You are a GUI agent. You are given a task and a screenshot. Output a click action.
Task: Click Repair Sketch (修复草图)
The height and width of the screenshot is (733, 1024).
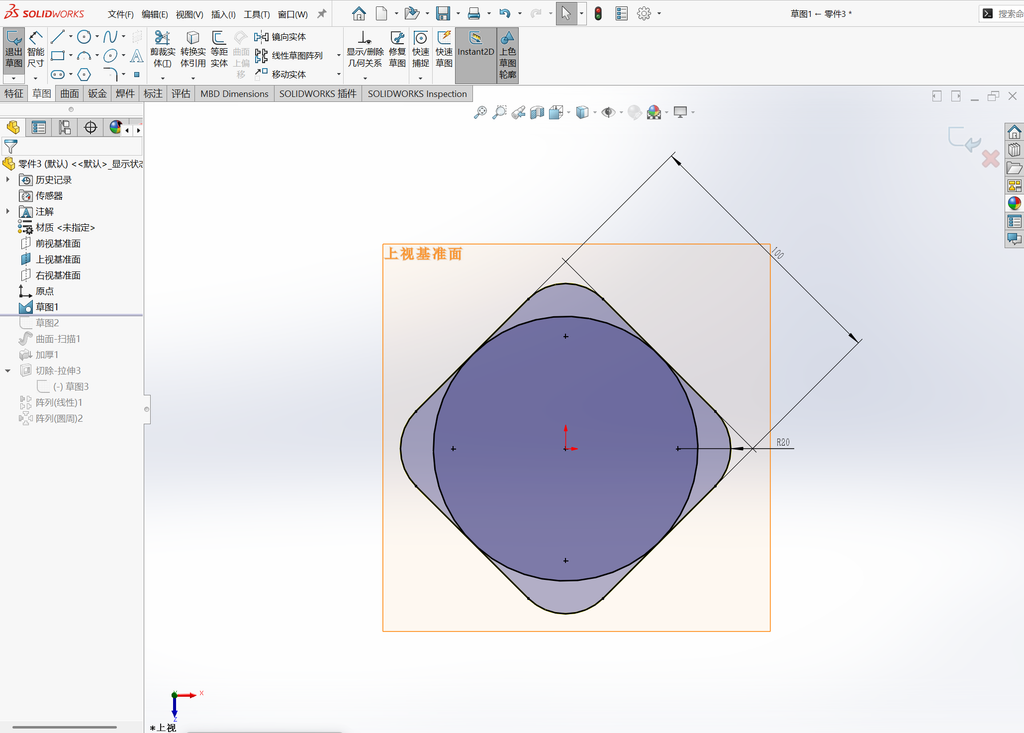[397, 49]
